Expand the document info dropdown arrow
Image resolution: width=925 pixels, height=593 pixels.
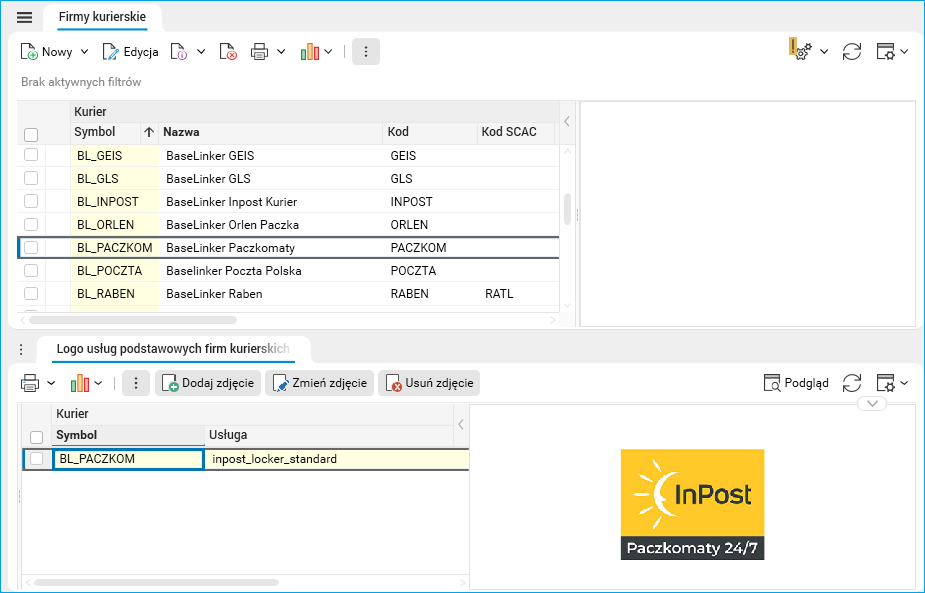(201, 52)
